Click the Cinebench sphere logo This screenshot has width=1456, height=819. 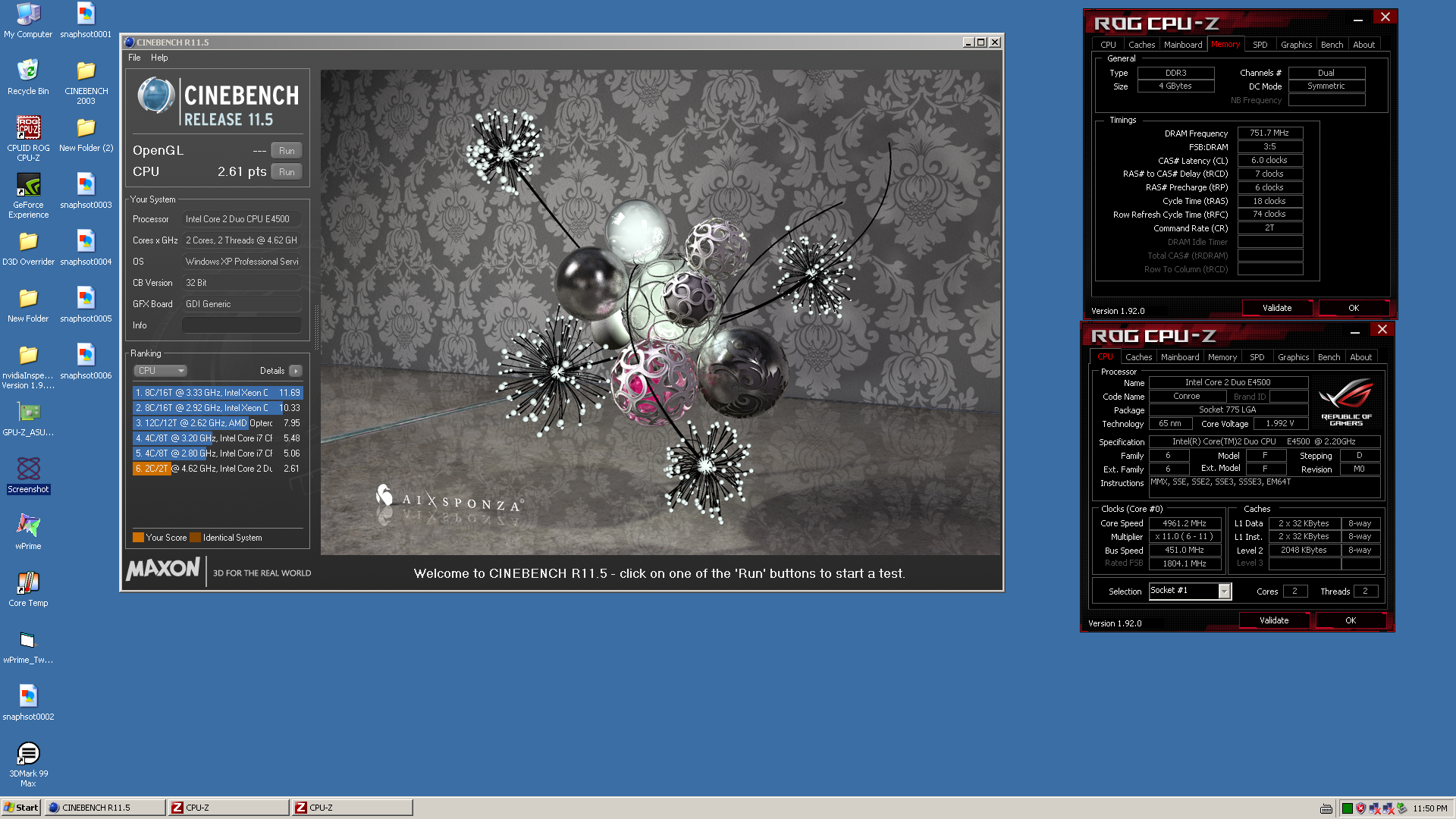(156, 96)
